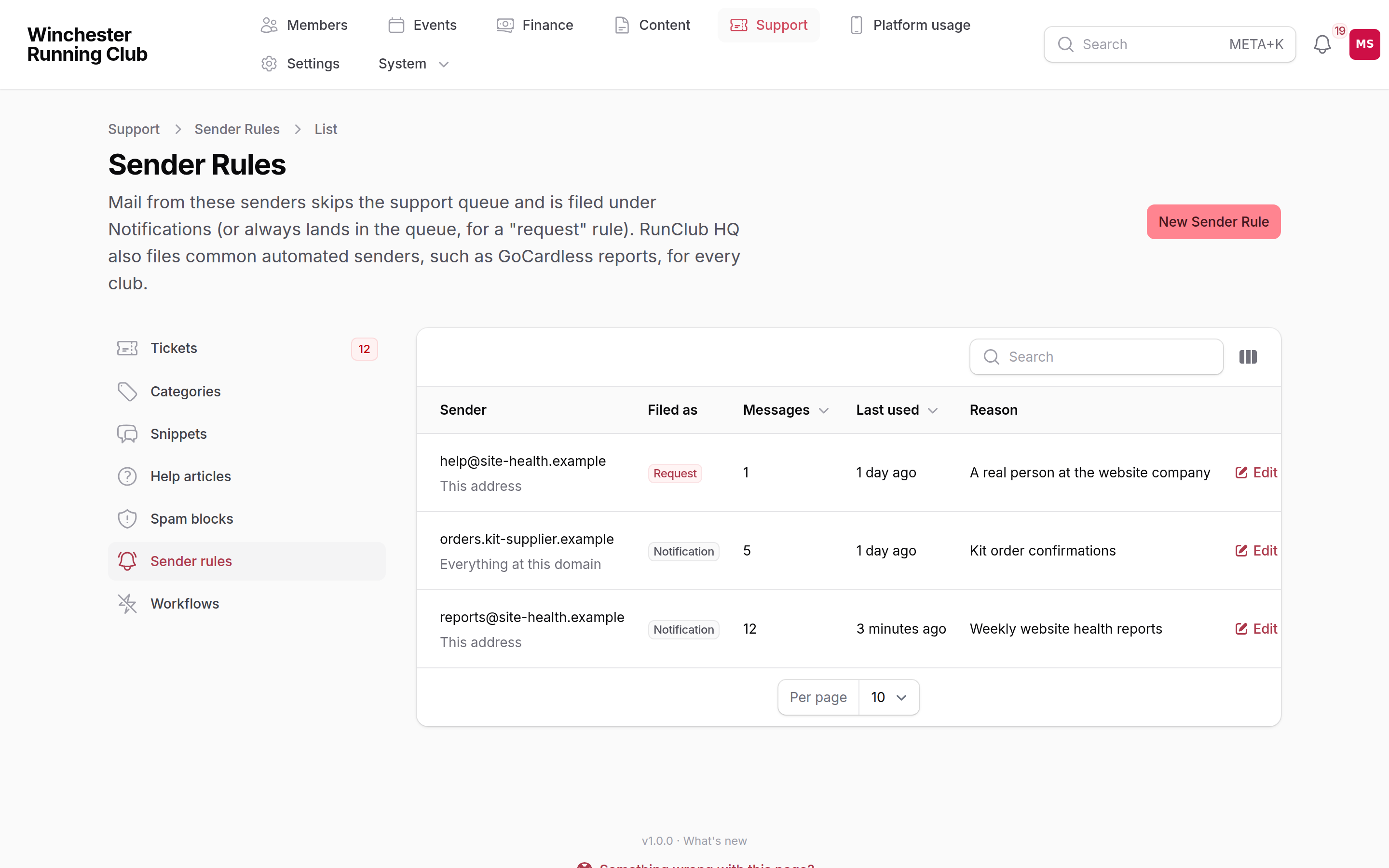The height and width of the screenshot is (868, 1389).
Task: Open the notifications bell icon
Action: click(1322, 44)
